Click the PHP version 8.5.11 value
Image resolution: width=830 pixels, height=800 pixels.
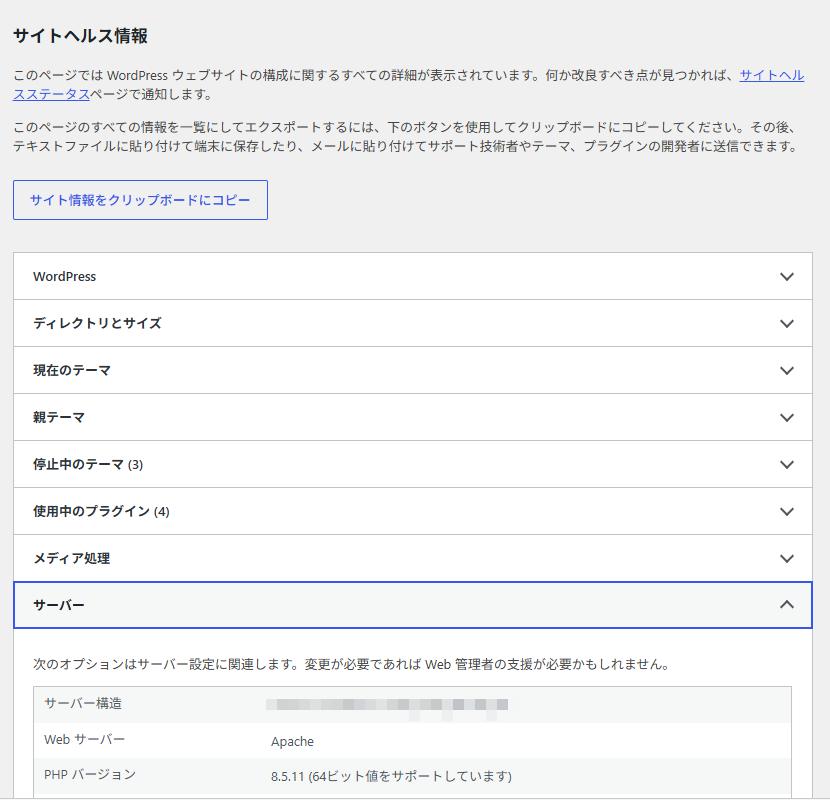tap(391, 777)
